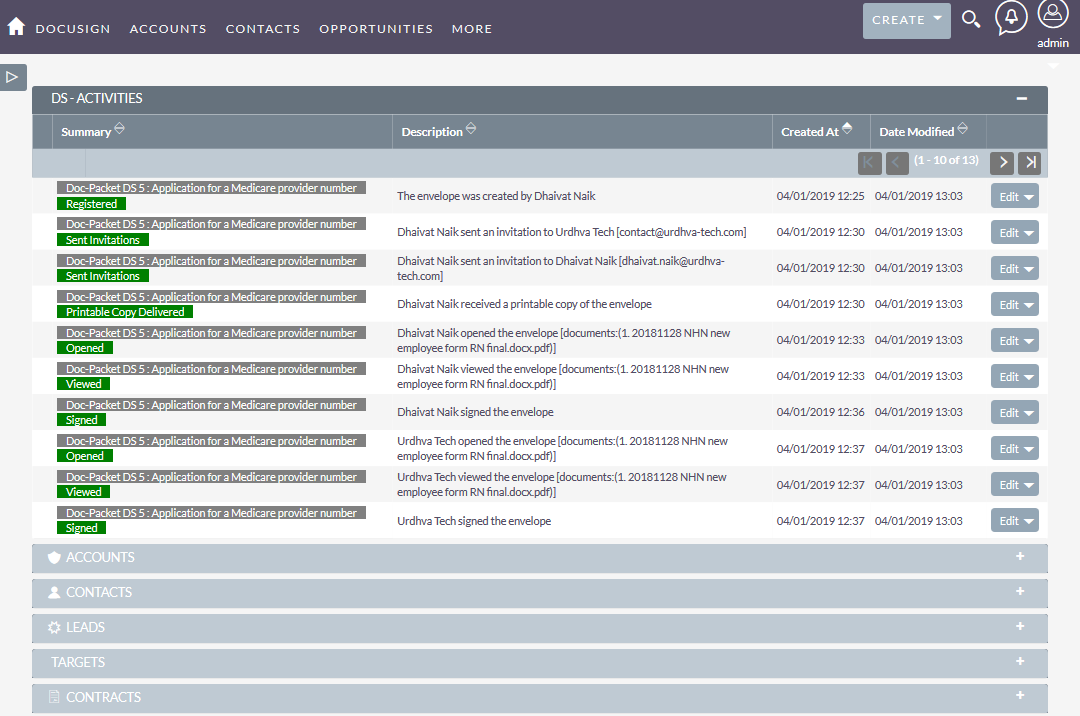Viewport: 1080px width, 716px height.
Task: Open the search magnifier icon
Action: coord(970,19)
